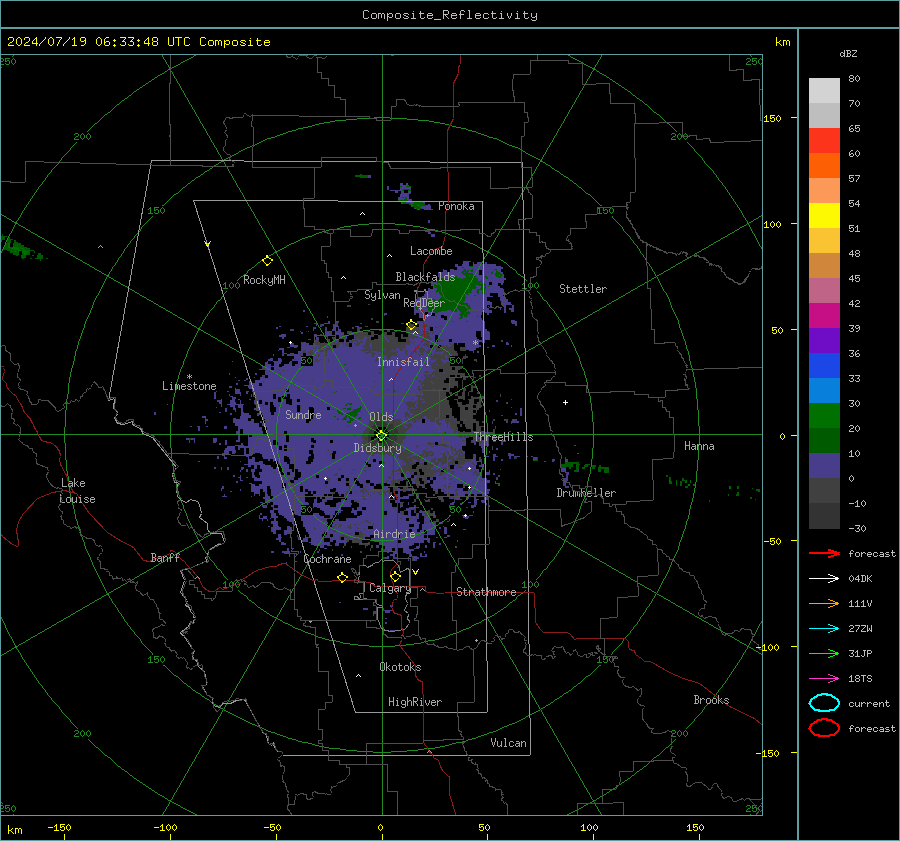
Task: Select blue swatch between 36 and 33 dBZ
Action: (x=824, y=366)
